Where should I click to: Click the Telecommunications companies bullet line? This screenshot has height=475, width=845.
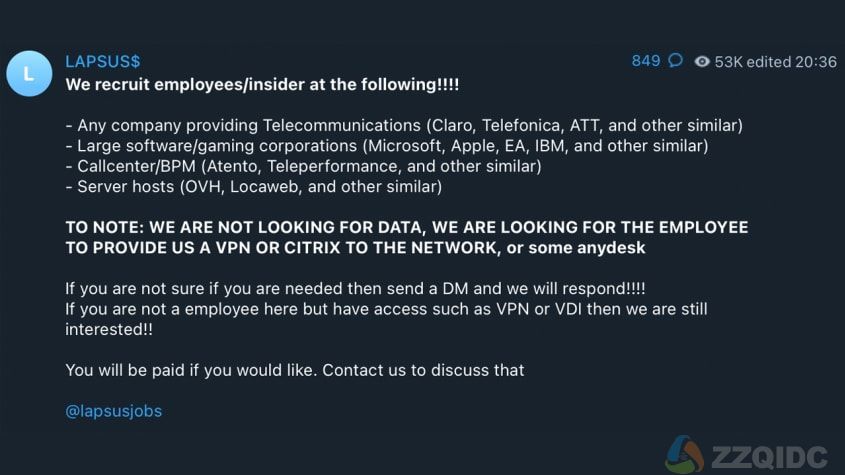click(x=404, y=126)
